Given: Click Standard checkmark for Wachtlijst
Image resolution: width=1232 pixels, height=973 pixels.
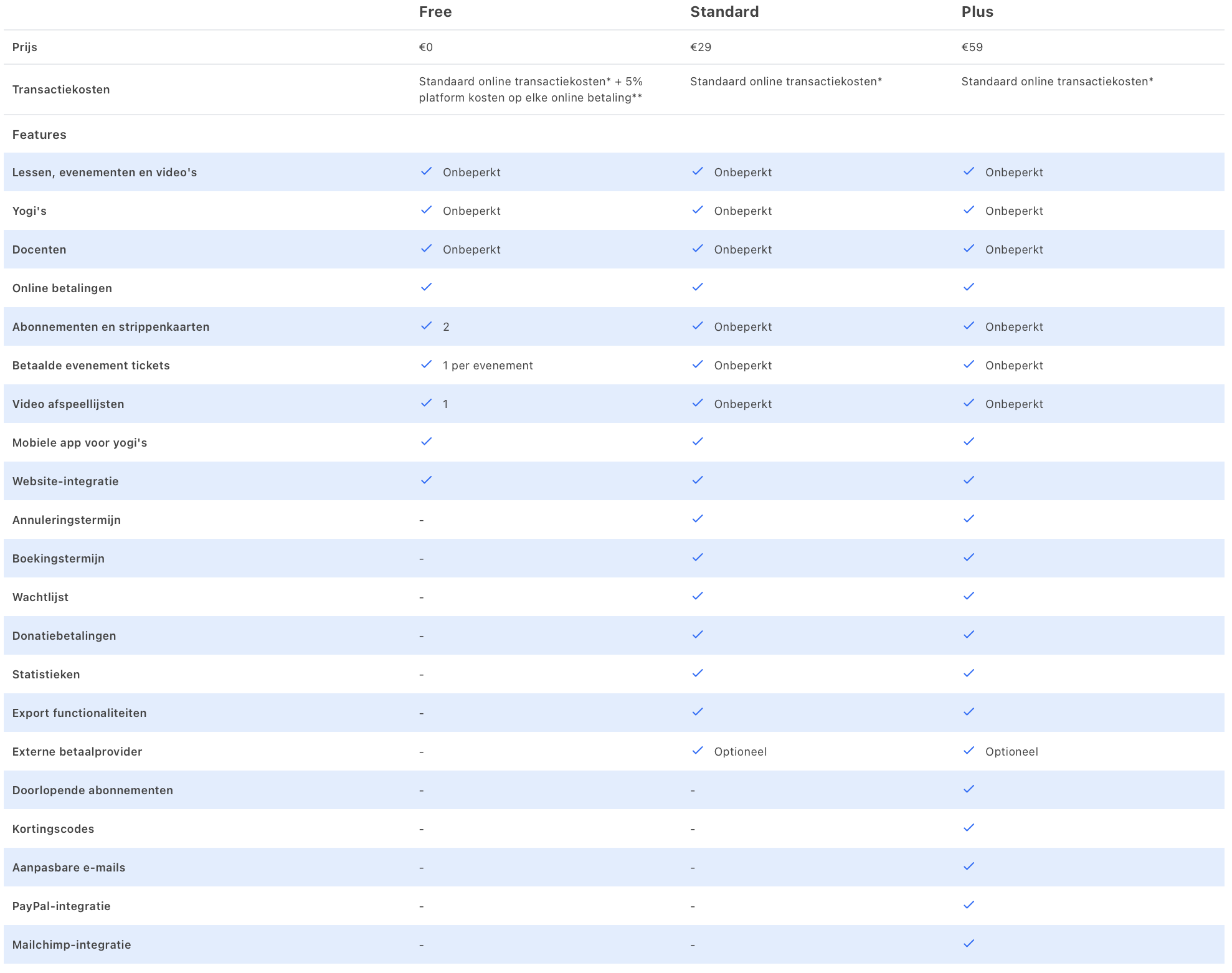Looking at the screenshot, I should click(x=698, y=596).
